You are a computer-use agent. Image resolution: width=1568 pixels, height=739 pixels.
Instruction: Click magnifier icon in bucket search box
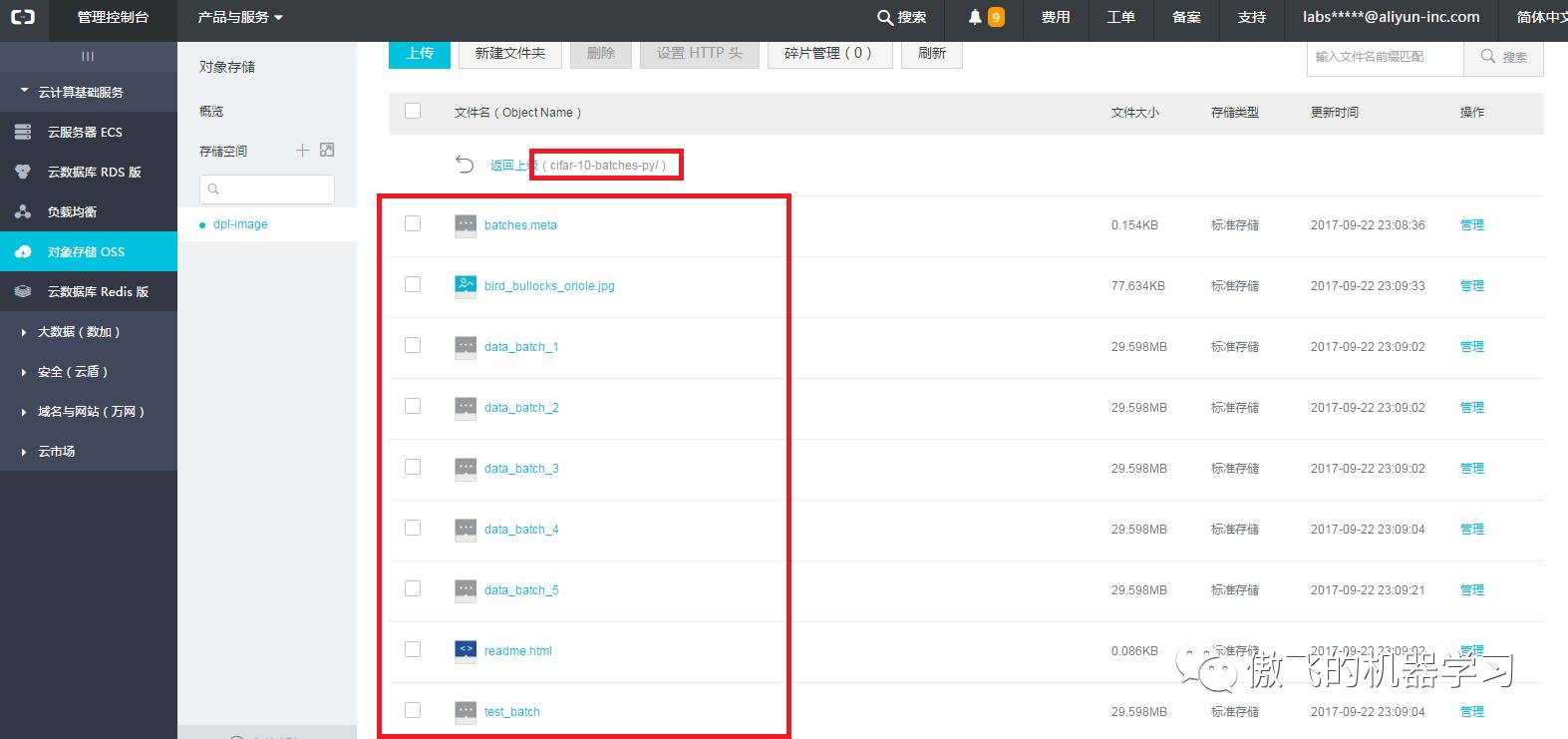point(213,189)
